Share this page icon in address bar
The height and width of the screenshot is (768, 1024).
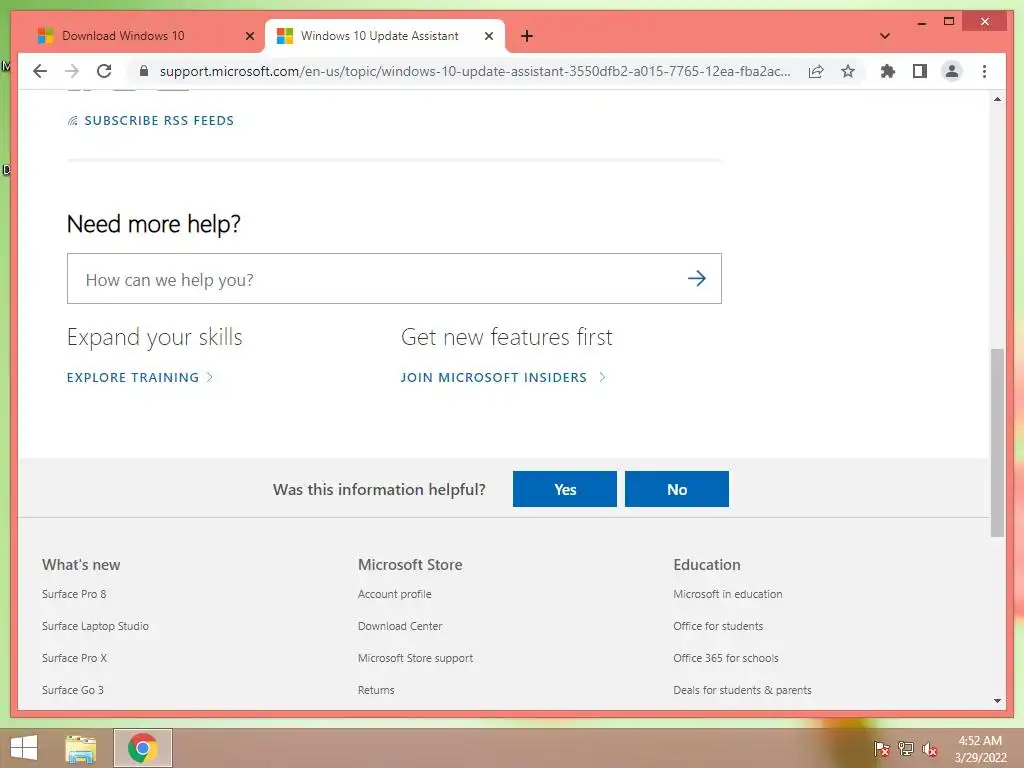[816, 71]
